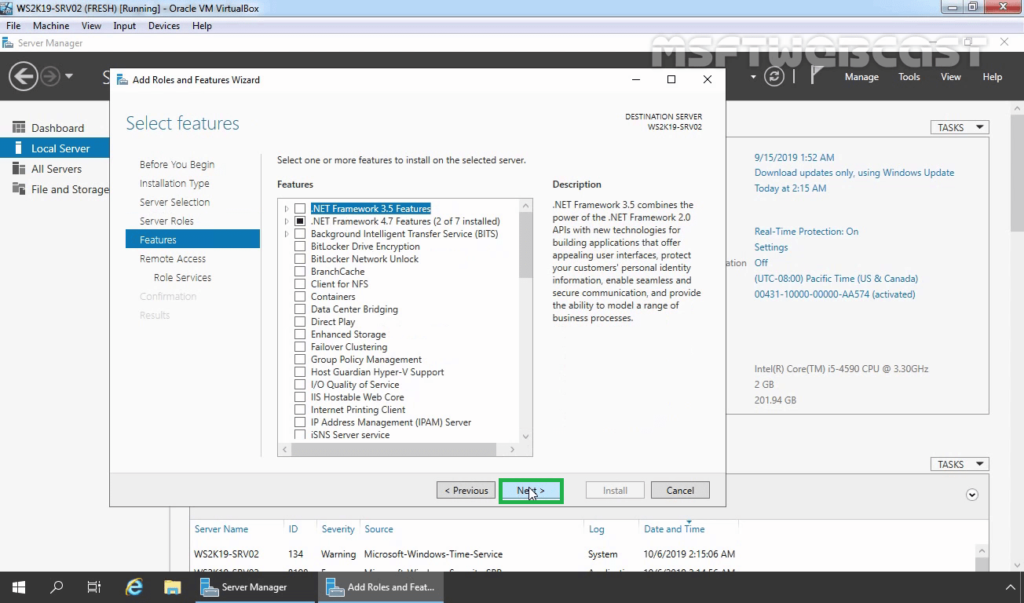Open Role Services wizard step
Screen dimensions: 1024x603
coord(182,278)
